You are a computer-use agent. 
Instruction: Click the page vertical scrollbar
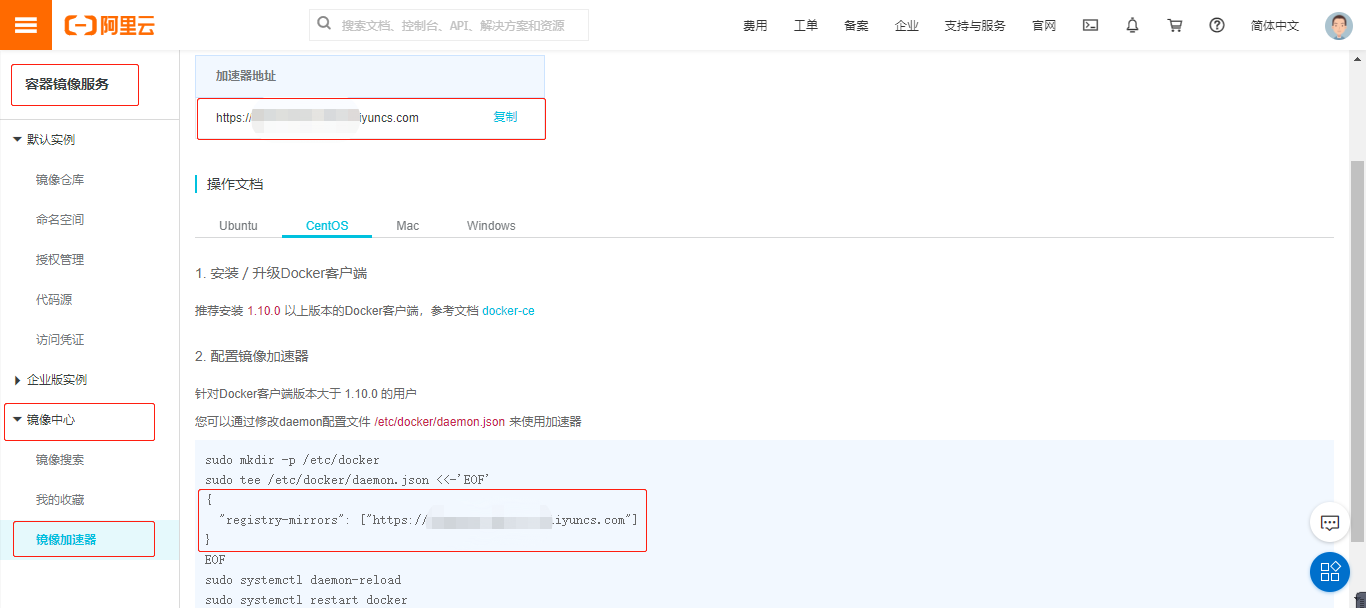click(x=1357, y=350)
